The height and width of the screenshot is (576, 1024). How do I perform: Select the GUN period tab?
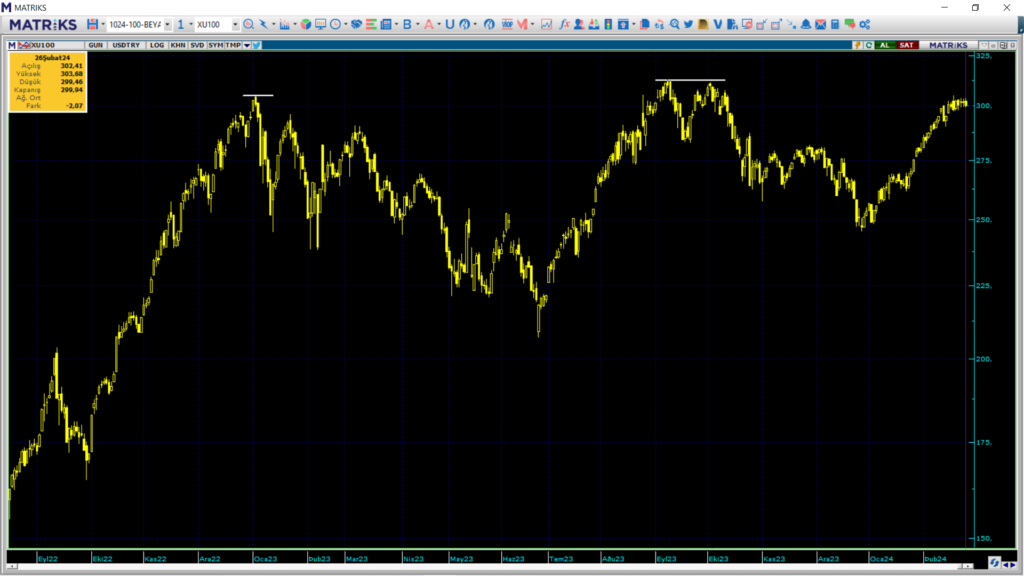[x=96, y=45]
